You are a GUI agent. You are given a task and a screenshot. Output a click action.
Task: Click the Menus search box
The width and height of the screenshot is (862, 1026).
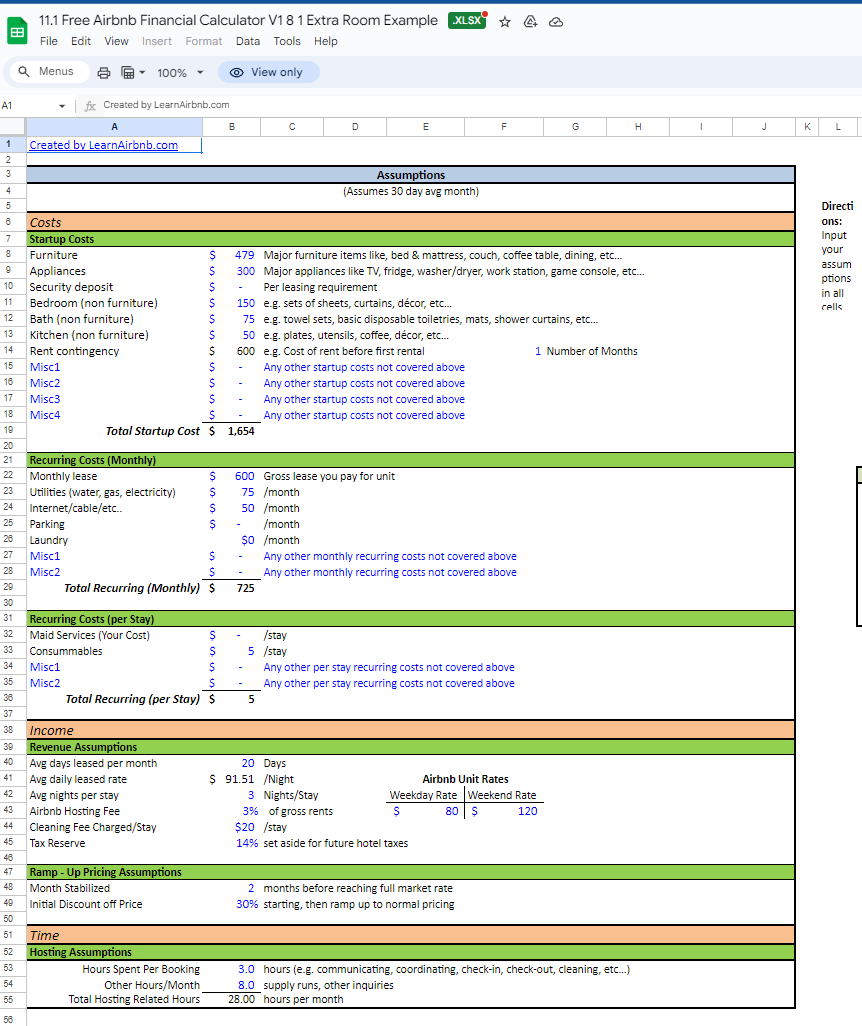(50, 71)
